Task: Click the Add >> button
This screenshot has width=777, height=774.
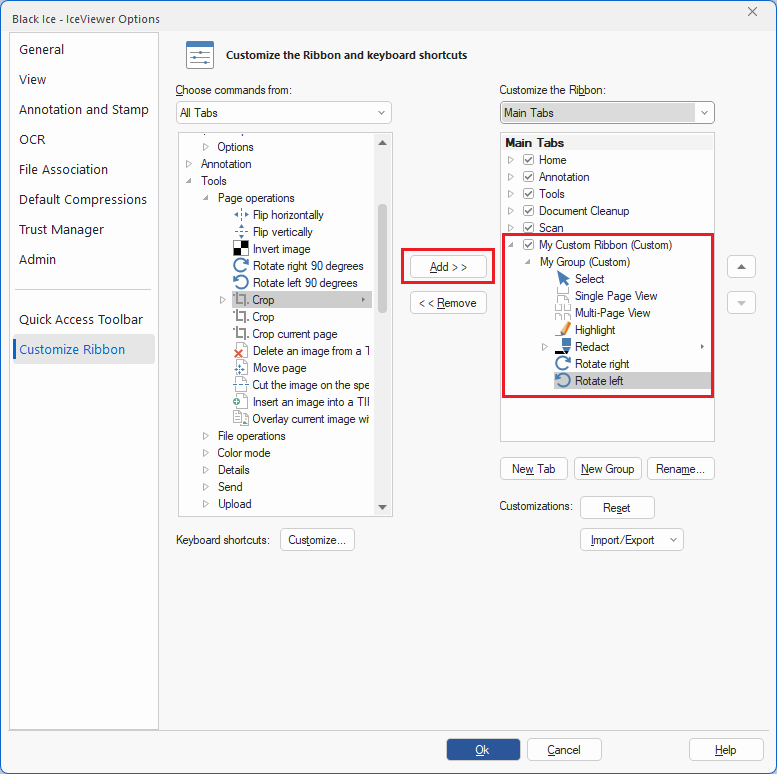Action: [x=448, y=267]
